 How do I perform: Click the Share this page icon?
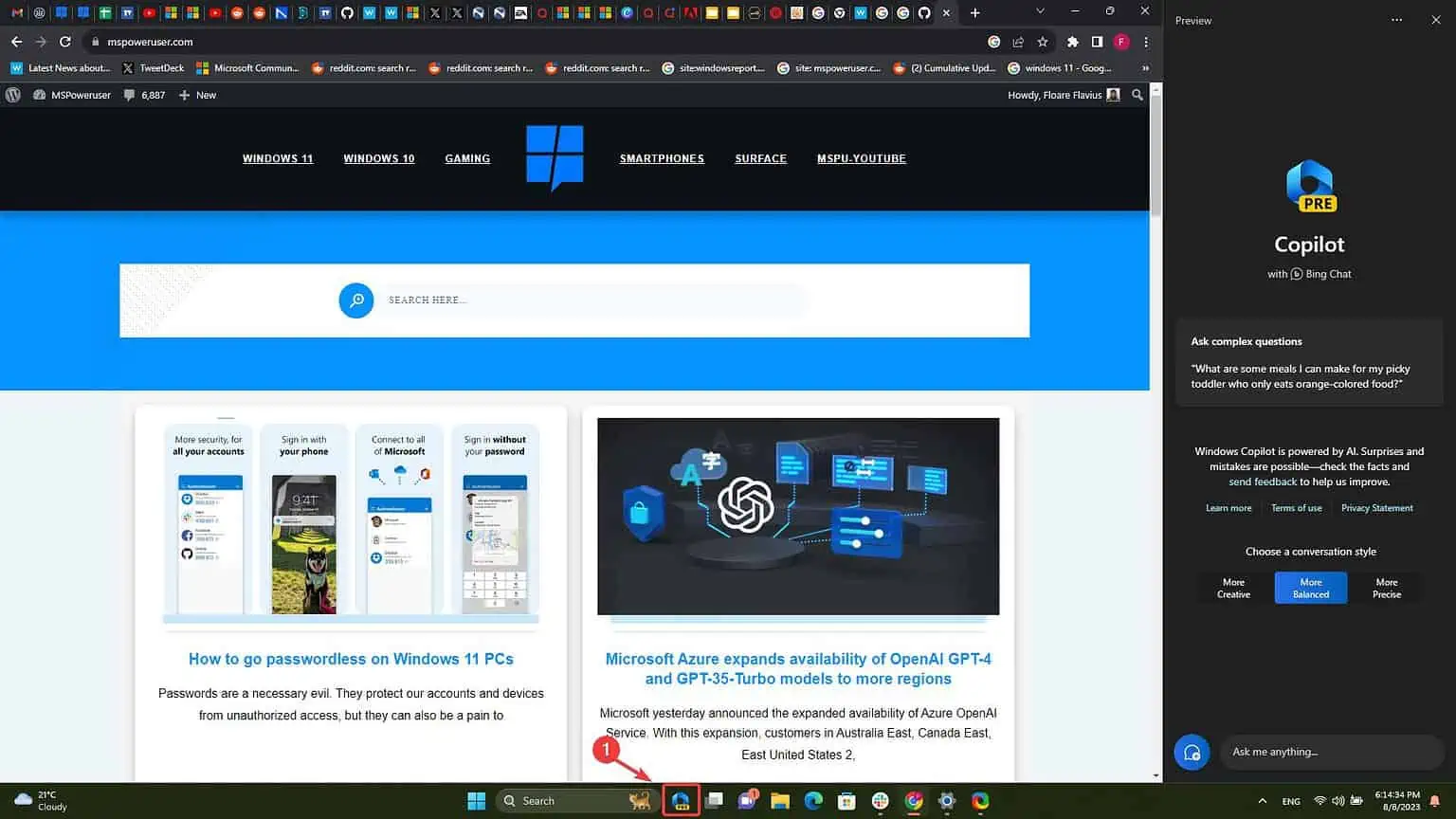tap(1018, 42)
